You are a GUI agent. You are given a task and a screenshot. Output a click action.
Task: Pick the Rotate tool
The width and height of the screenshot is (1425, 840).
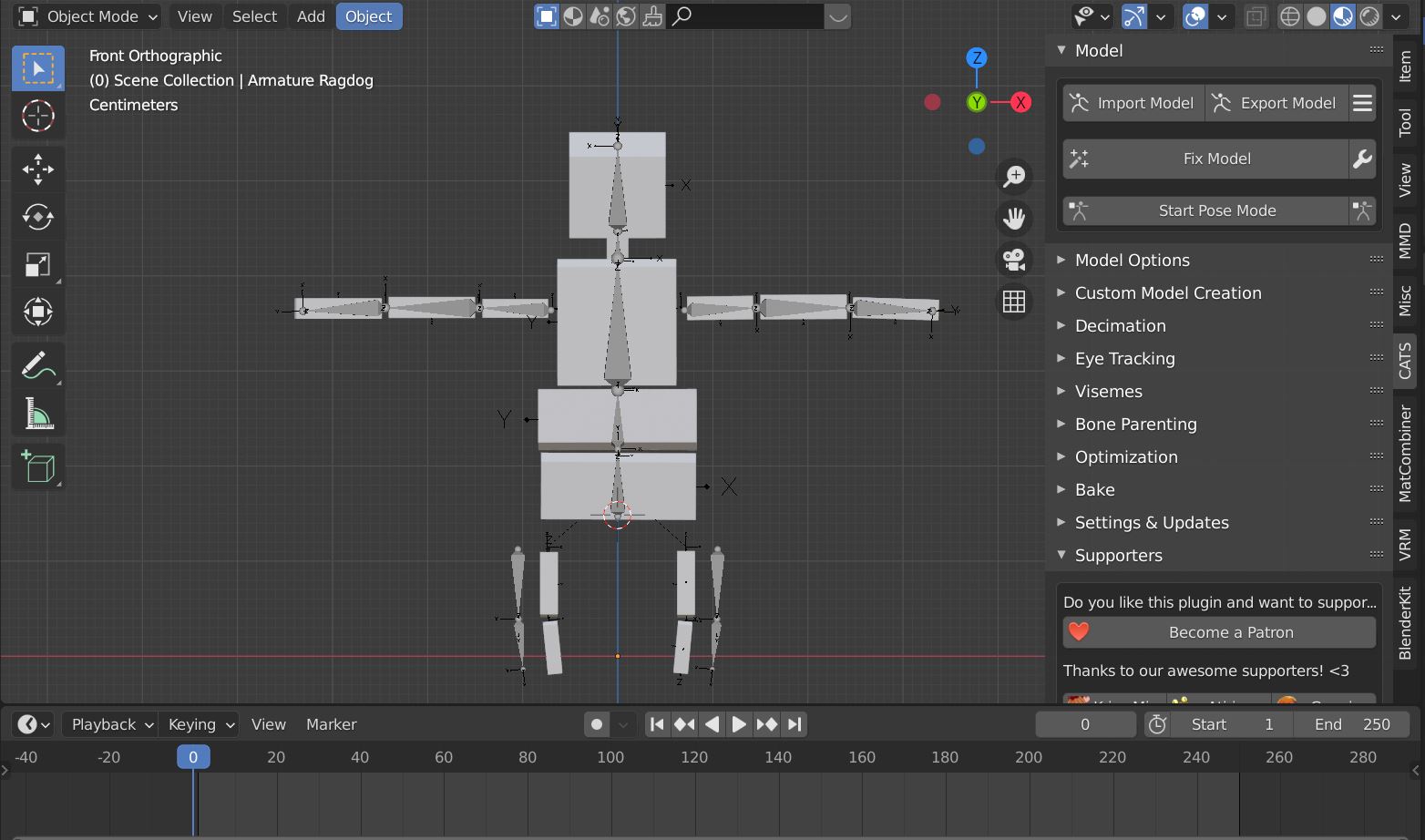coord(38,217)
